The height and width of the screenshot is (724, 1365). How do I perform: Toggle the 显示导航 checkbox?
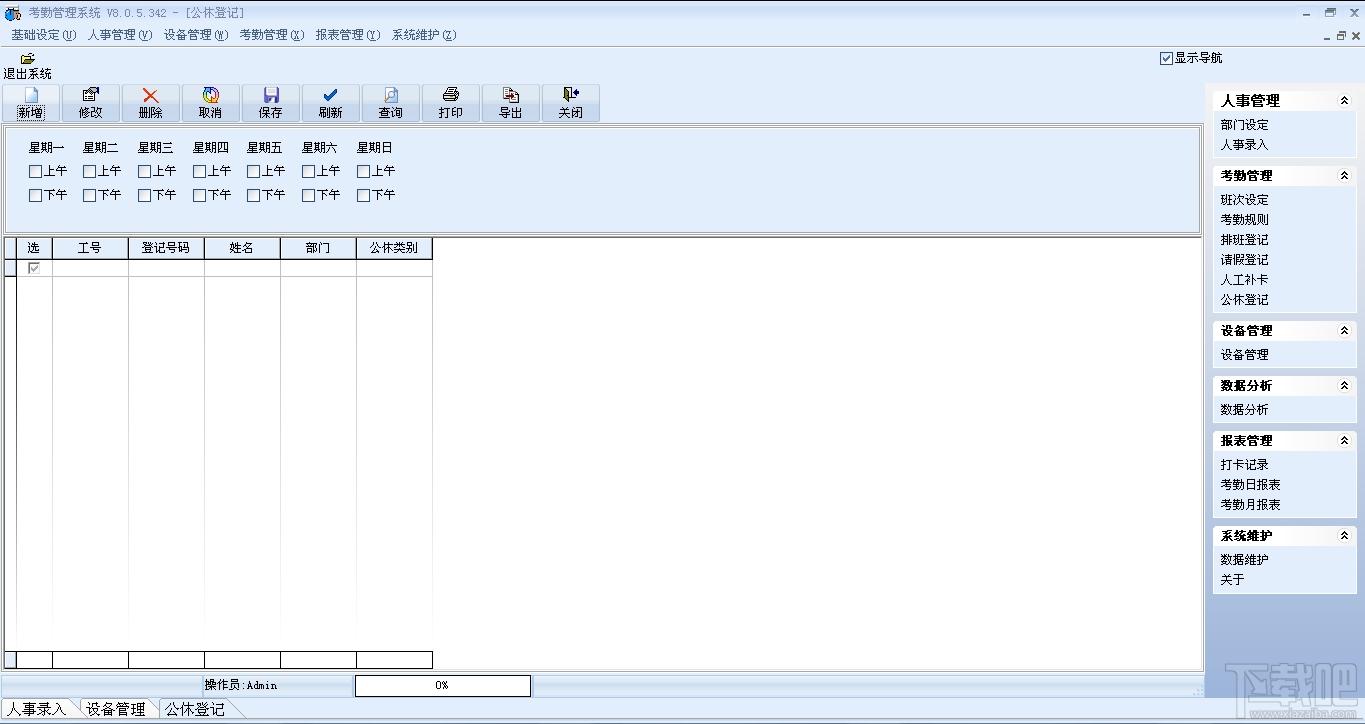point(1166,58)
